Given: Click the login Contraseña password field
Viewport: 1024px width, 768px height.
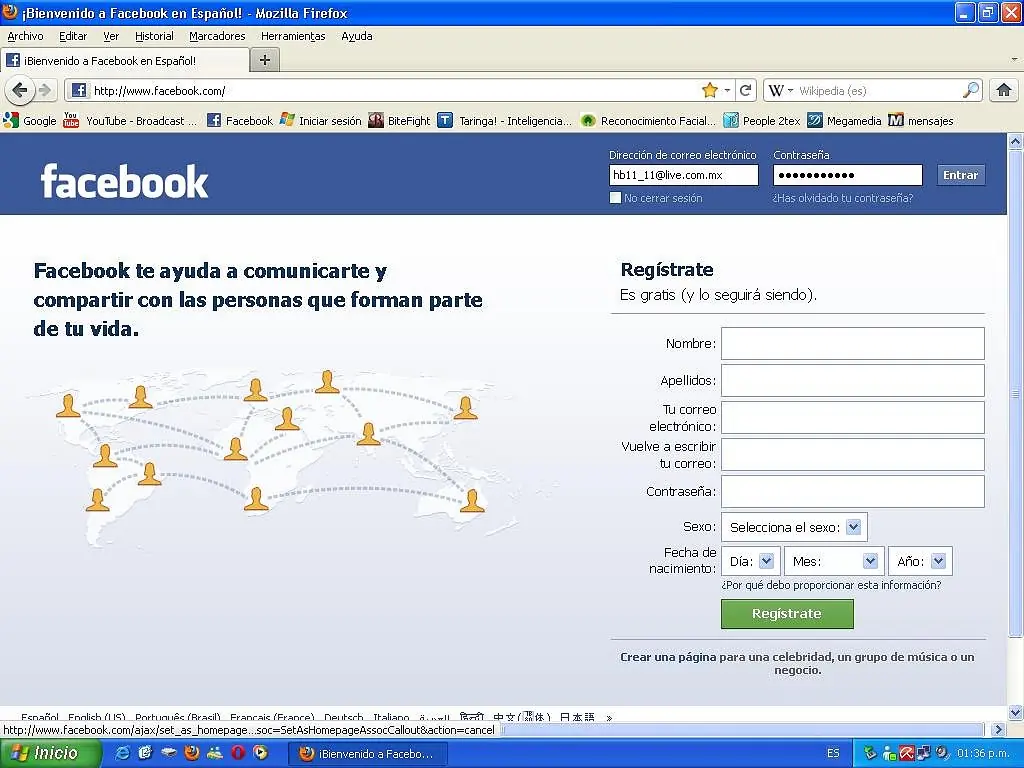Looking at the screenshot, I should click(x=848, y=175).
